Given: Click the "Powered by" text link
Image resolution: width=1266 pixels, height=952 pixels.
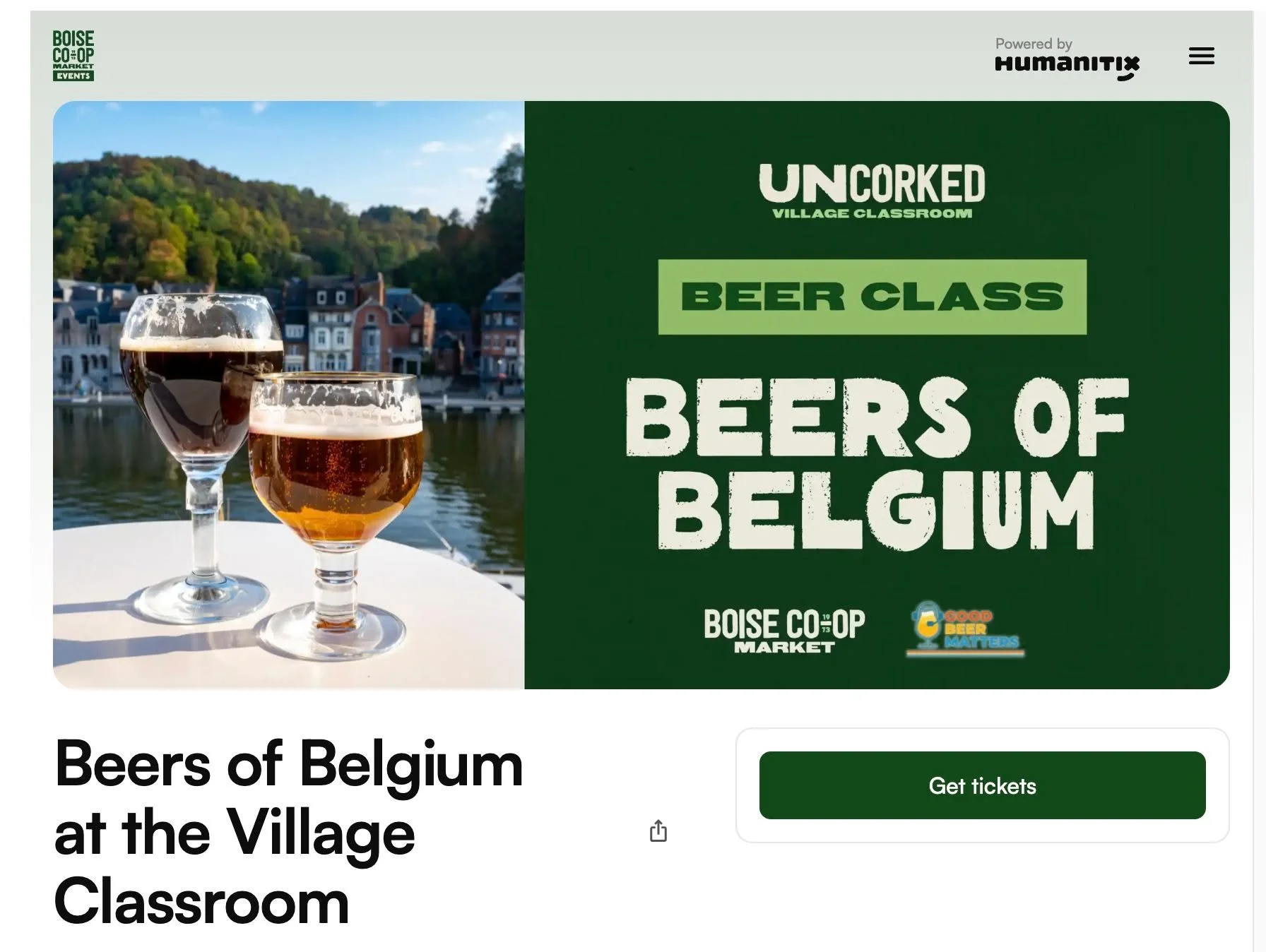Looking at the screenshot, I should [x=1034, y=44].
